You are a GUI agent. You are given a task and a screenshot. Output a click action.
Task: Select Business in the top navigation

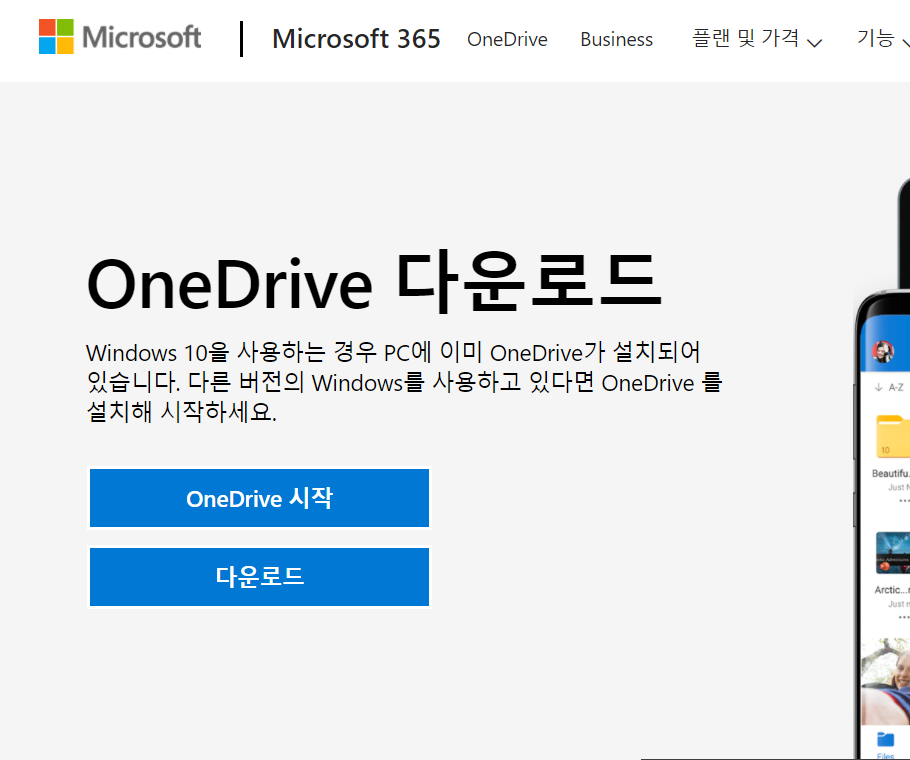(x=616, y=39)
